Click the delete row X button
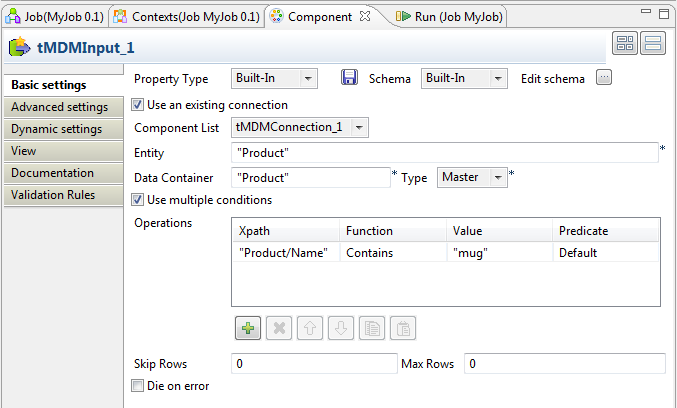The width and height of the screenshot is (677, 408). pyautogui.click(x=279, y=328)
